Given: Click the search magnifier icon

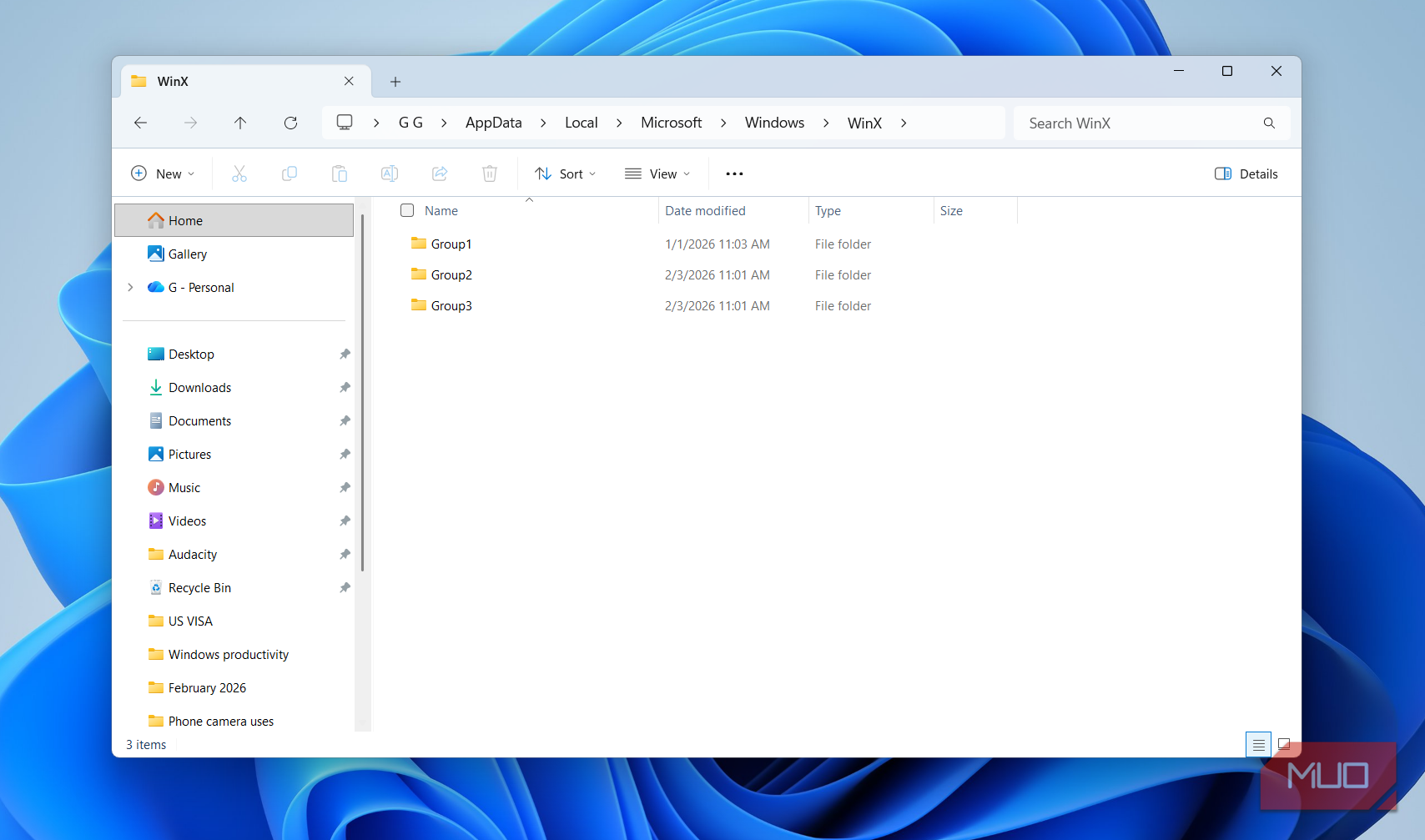Looking at the screenshot, I should [x=1269, y=123].
